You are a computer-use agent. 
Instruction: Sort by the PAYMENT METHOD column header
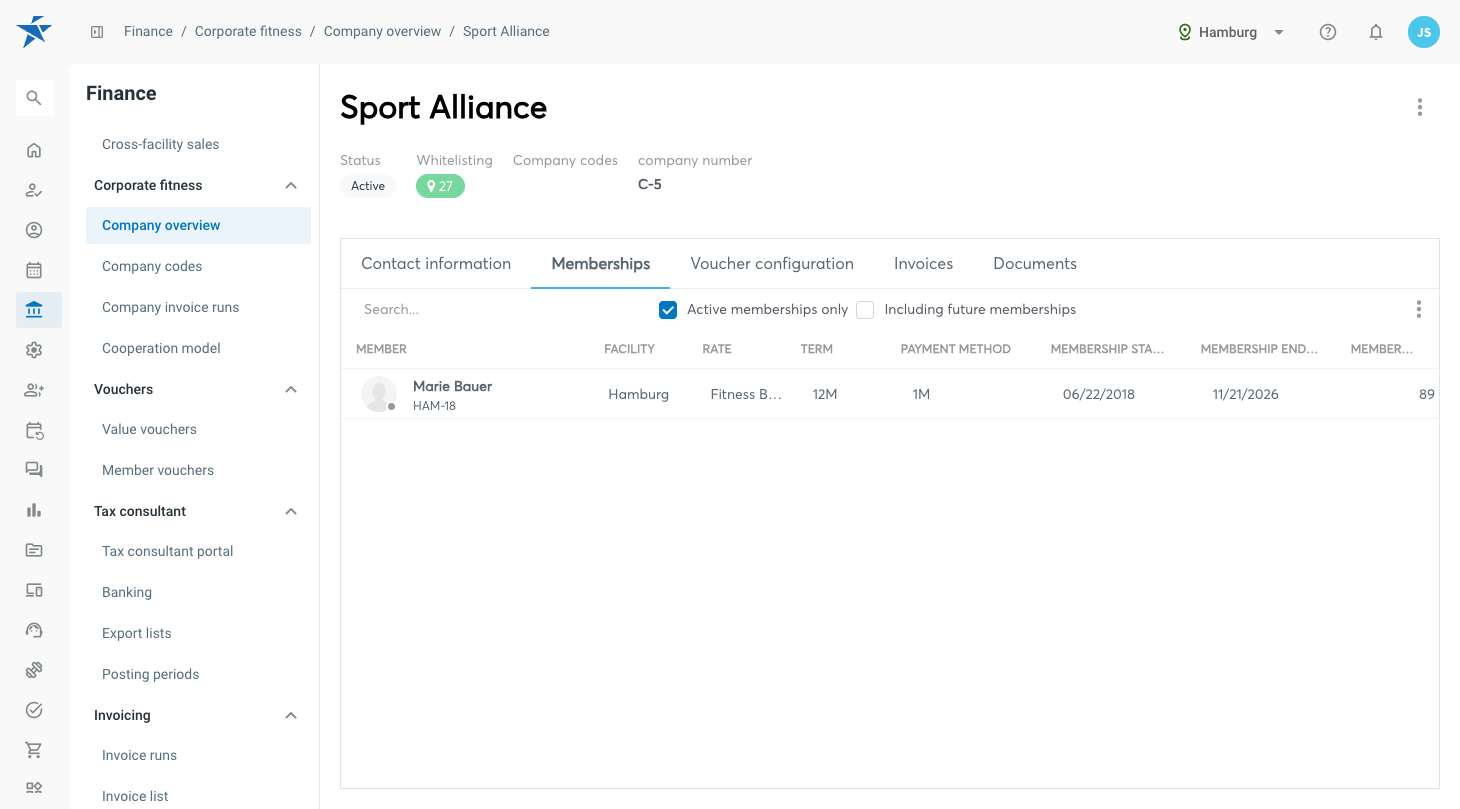point(955,349)
